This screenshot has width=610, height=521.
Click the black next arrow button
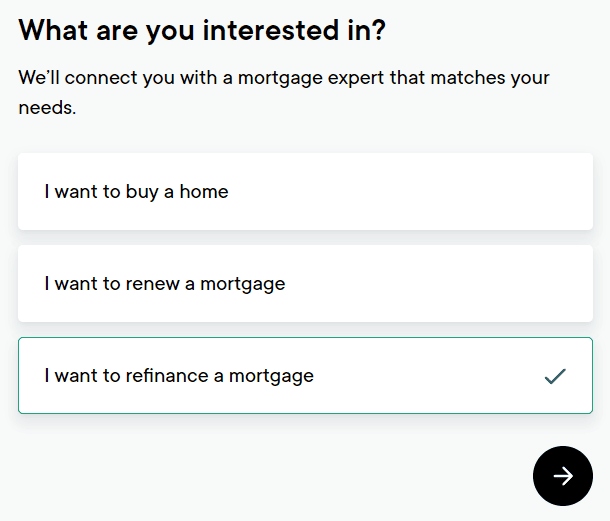(x=563, y=476)
